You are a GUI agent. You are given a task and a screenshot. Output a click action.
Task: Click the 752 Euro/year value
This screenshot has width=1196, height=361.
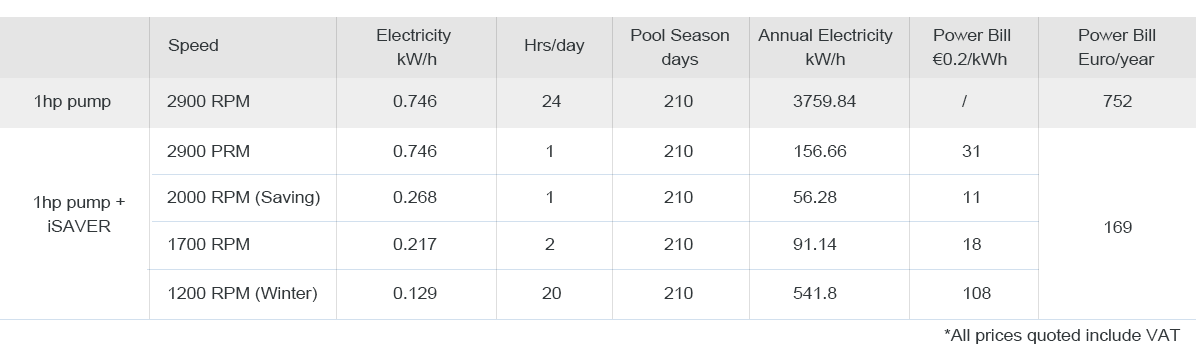click(1117, 102)
